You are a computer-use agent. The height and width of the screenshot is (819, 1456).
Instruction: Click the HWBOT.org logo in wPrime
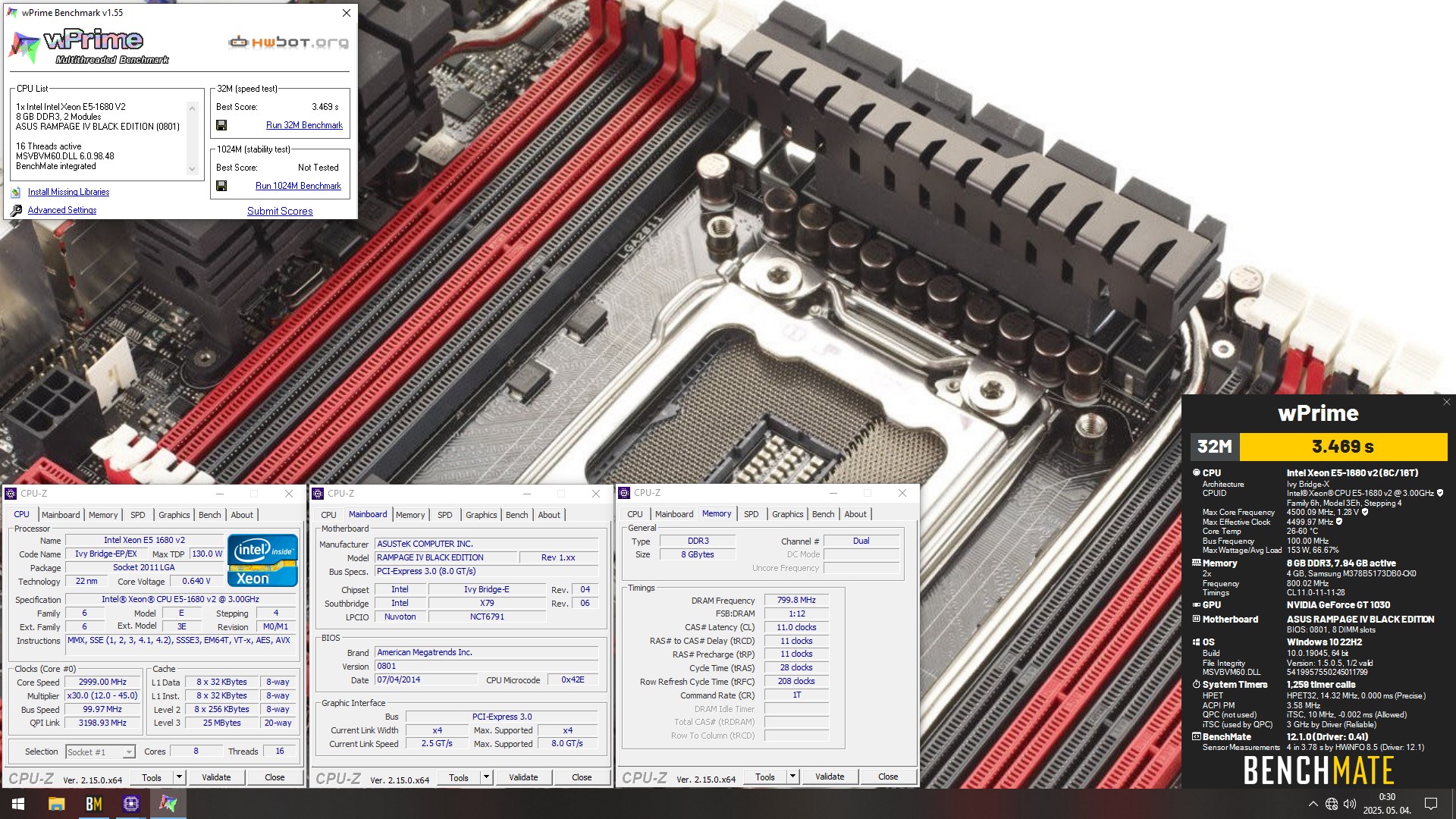[x=288, y=42]
